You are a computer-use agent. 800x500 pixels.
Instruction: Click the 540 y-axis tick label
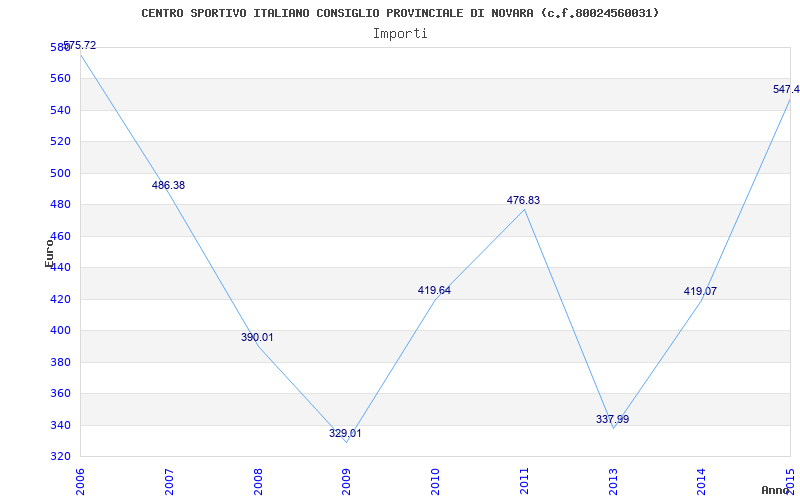click(x=59, y=110)
